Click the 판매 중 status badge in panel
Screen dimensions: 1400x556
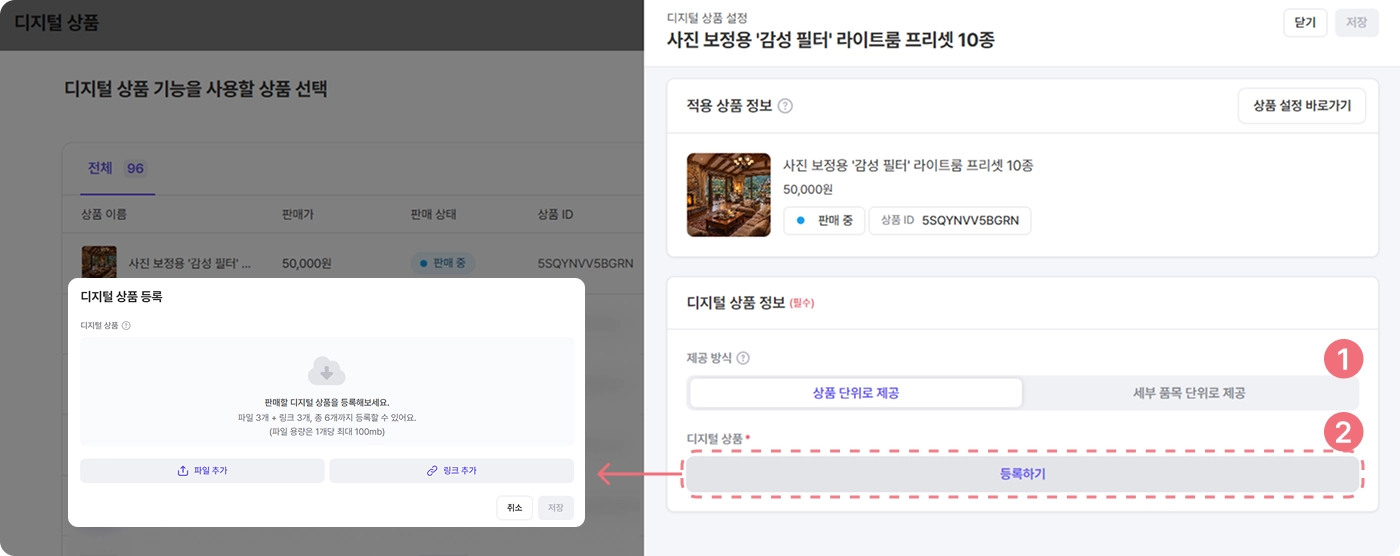tap(824, 220)
